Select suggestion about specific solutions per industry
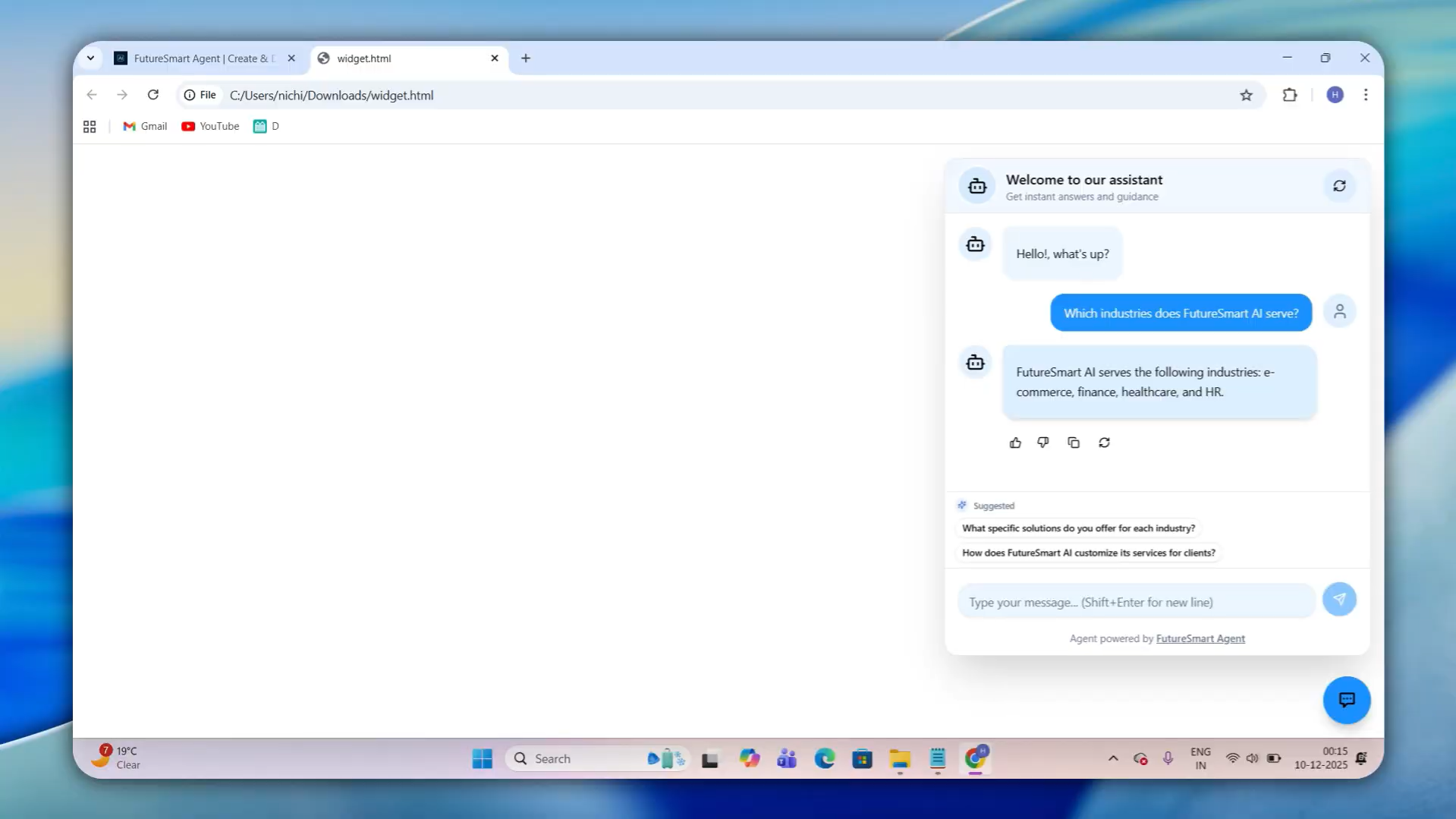 click(1078, 528)
